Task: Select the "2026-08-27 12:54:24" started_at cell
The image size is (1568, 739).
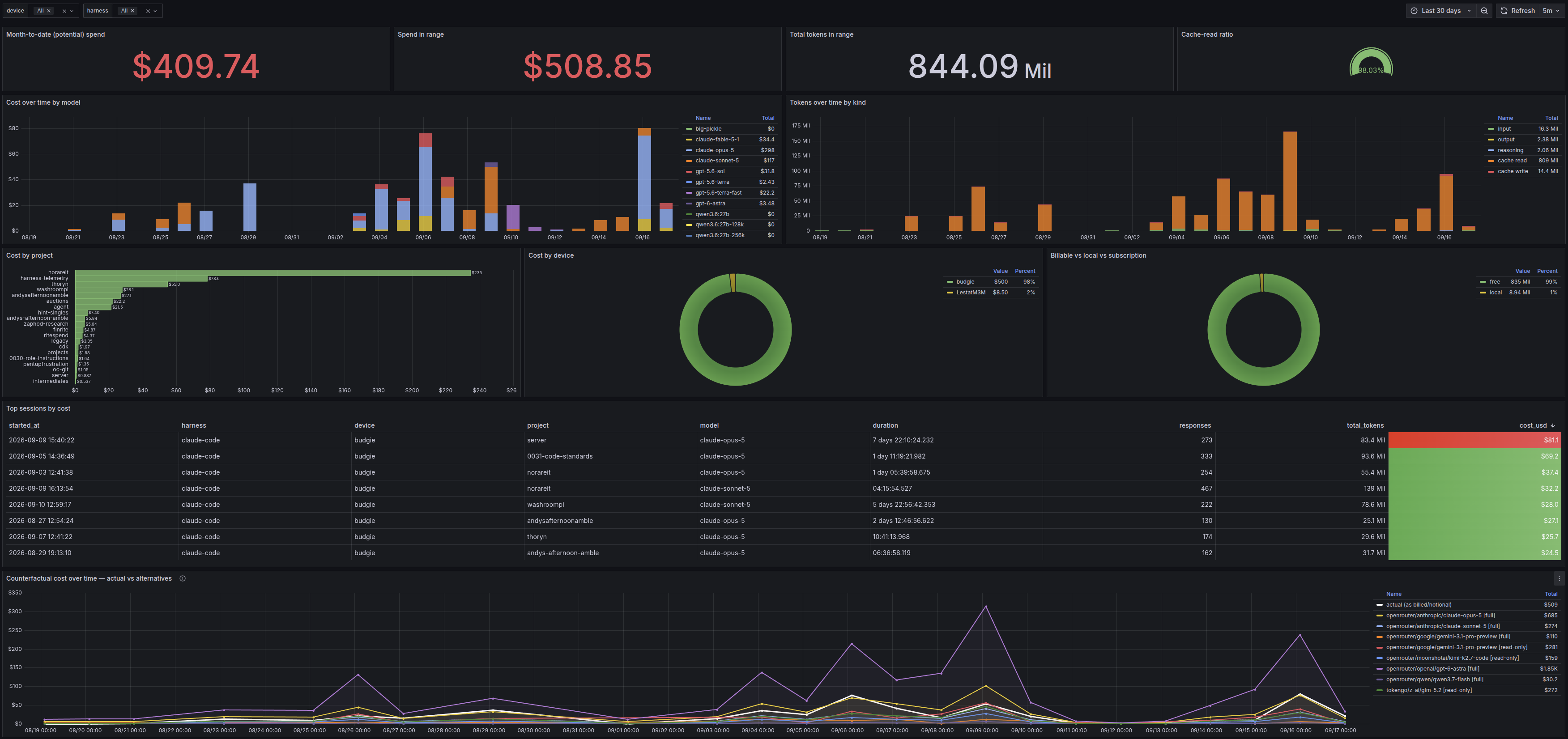Action: pos(93,520)
